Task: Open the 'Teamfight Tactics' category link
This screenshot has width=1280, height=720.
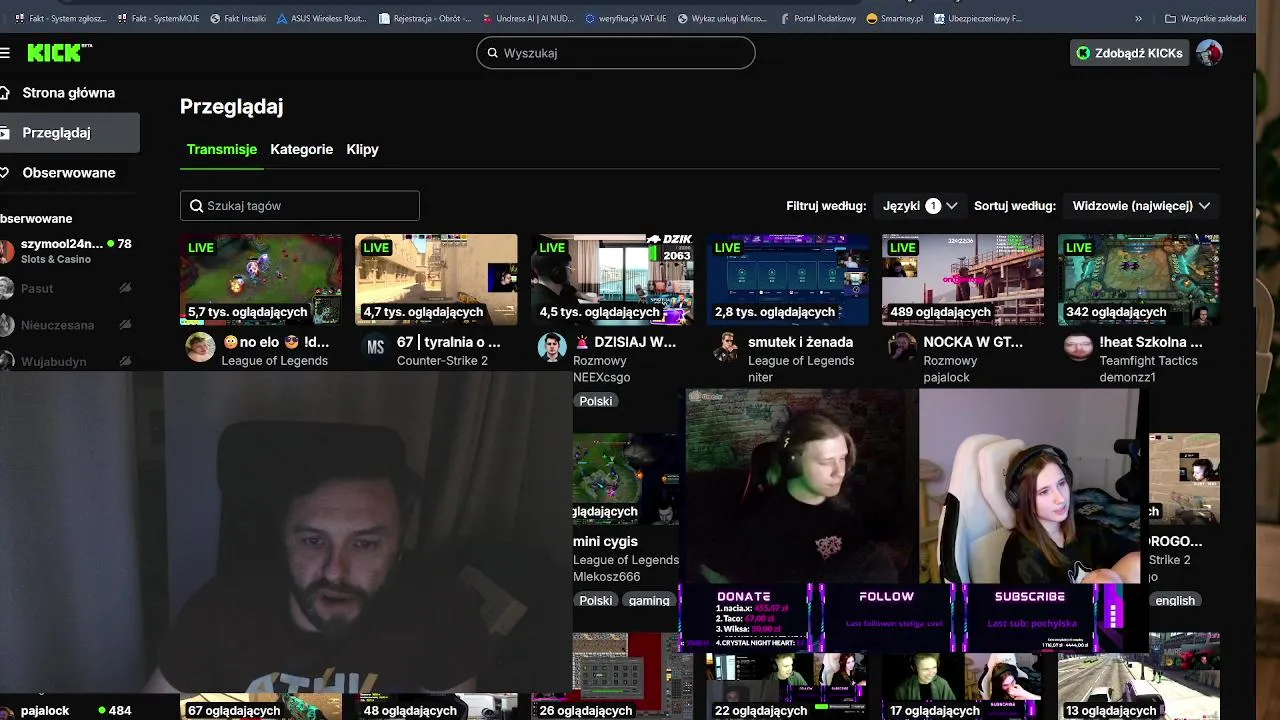Action: point(1148,361)
